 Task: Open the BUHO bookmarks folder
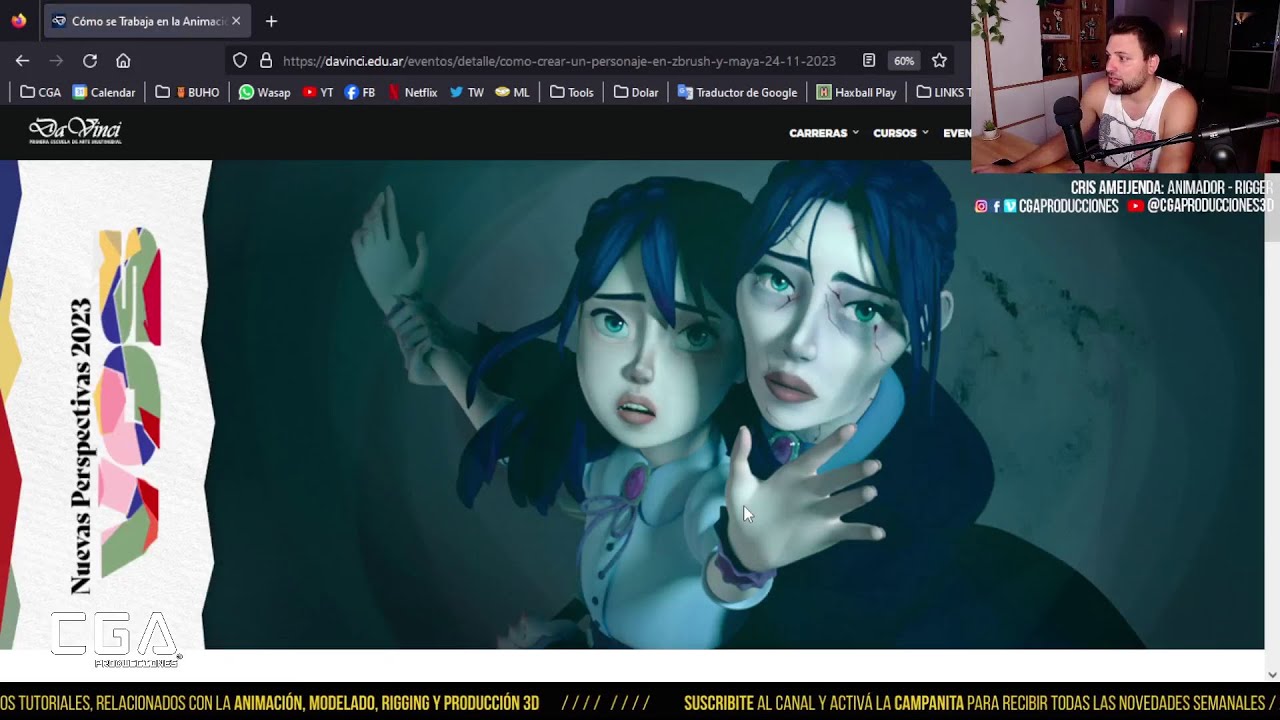[187, 92]
